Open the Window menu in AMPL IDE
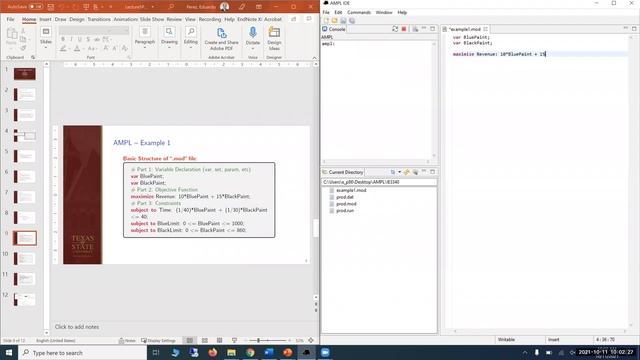 tap(384, 13)
